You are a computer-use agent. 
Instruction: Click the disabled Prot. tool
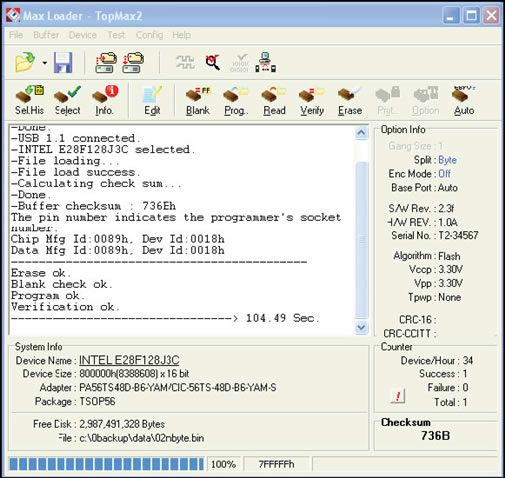tap(387, 100)
